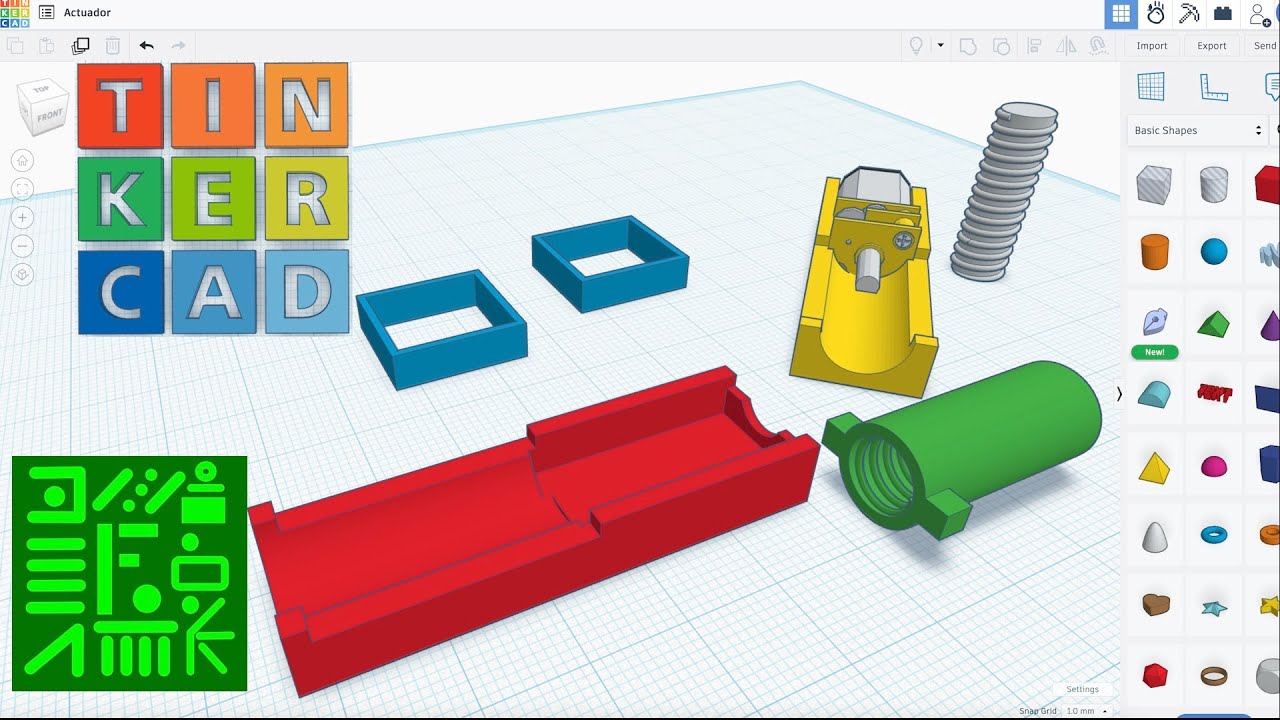
Task: Pick the red Icosahedron shape
Action: click(1155, 675)
